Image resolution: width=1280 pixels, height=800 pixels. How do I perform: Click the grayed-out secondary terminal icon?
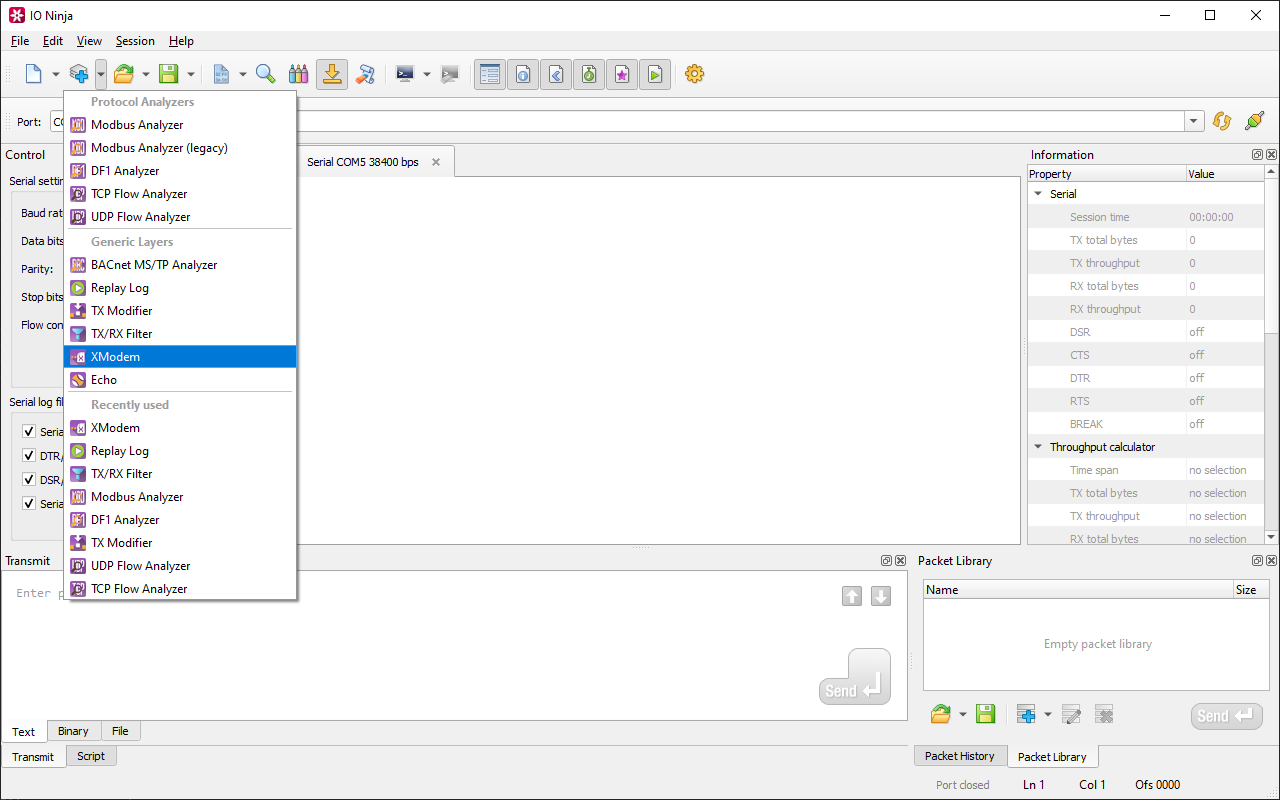[x=450, y=74]
